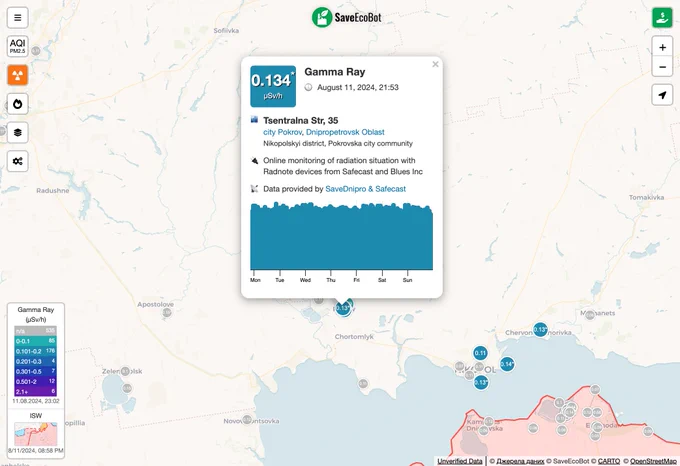Open the Unverified Data link

(459, 461)
